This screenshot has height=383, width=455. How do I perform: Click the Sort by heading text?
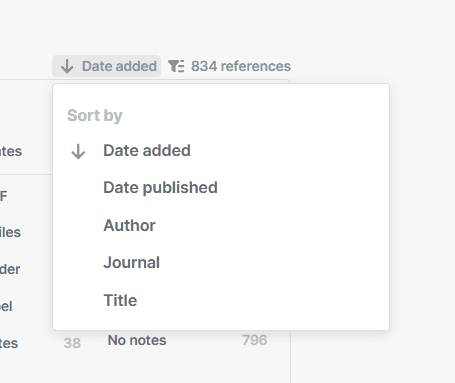pyautogui.click(x=95, y=115)
